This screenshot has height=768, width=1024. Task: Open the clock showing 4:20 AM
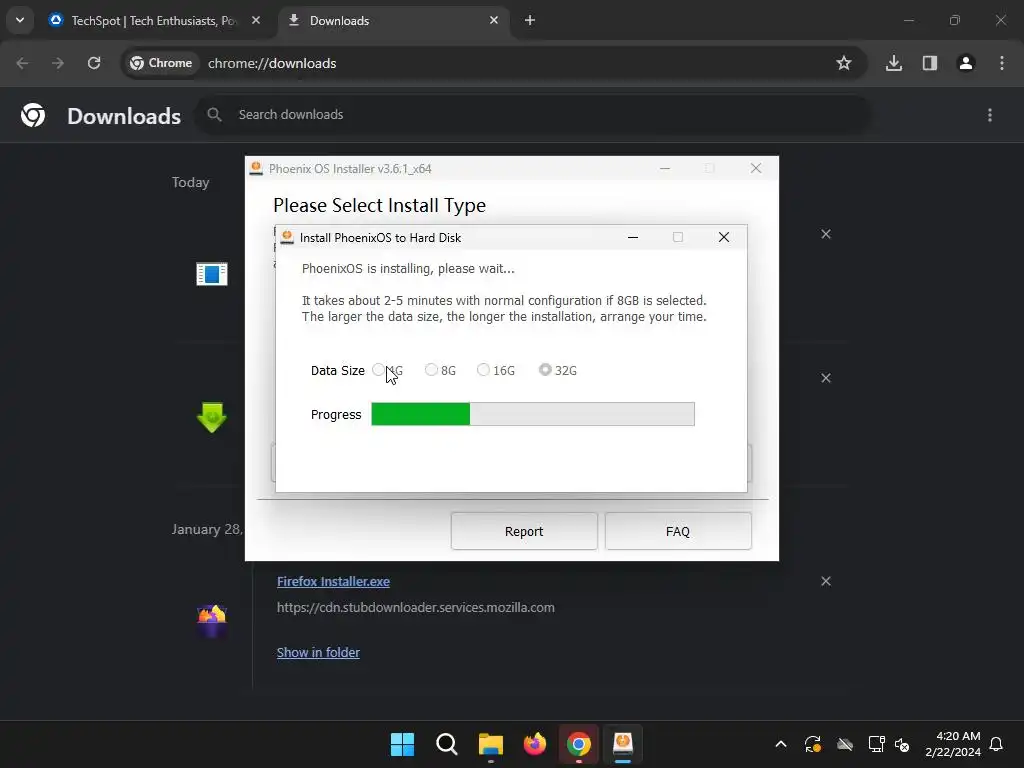953,744
